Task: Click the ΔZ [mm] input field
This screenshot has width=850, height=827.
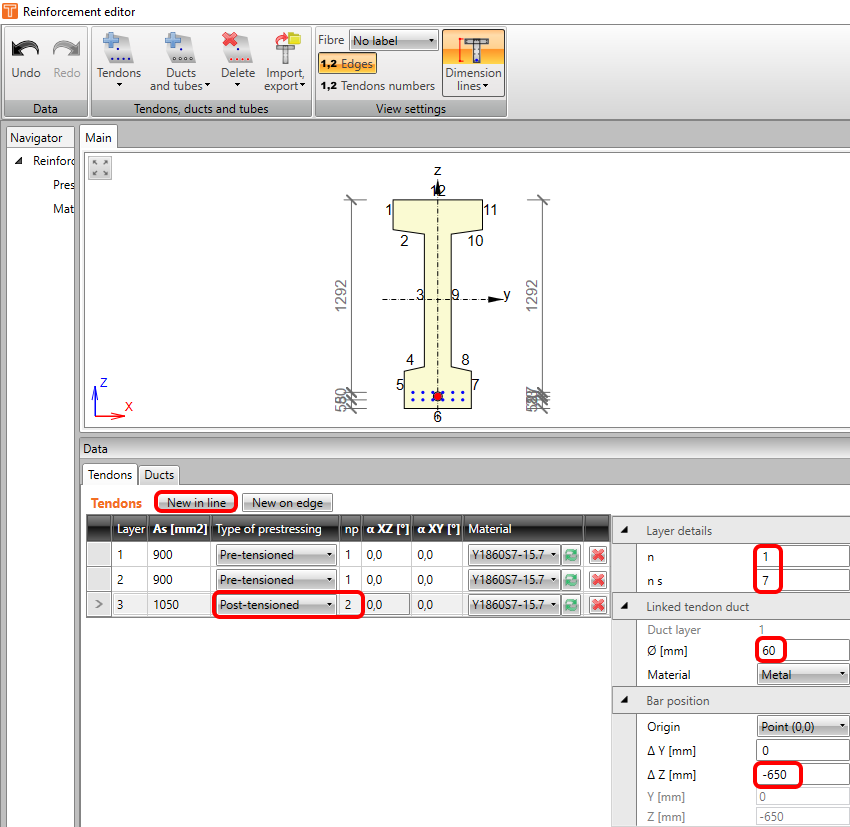Action: click(802, 774)
